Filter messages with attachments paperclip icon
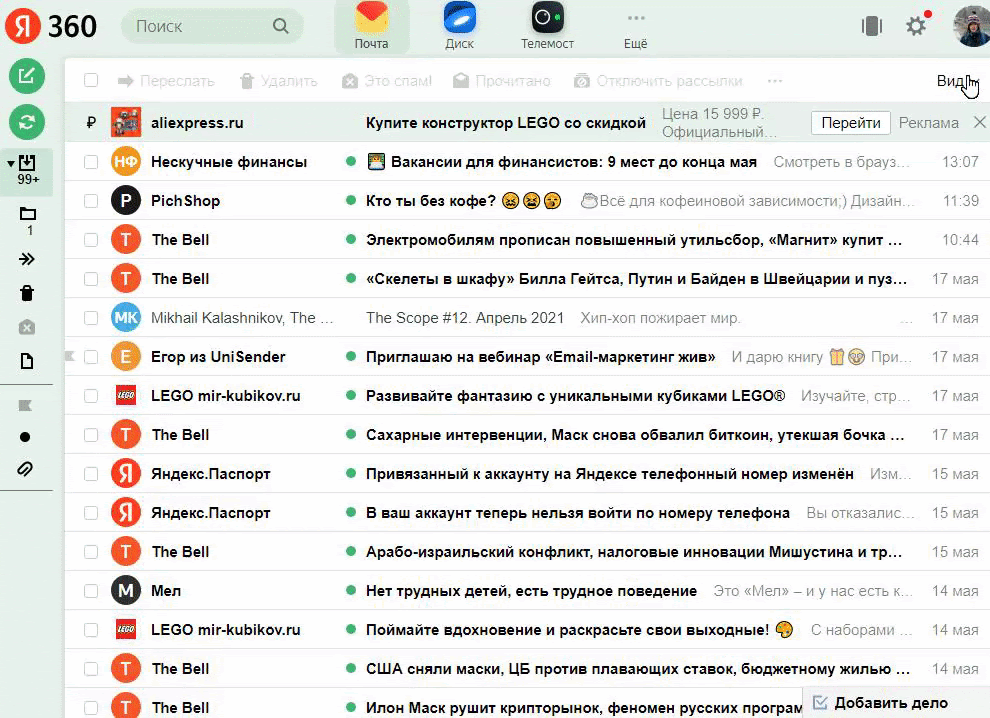The width and height of the screenshot is (990, 718). coord(25,469)
